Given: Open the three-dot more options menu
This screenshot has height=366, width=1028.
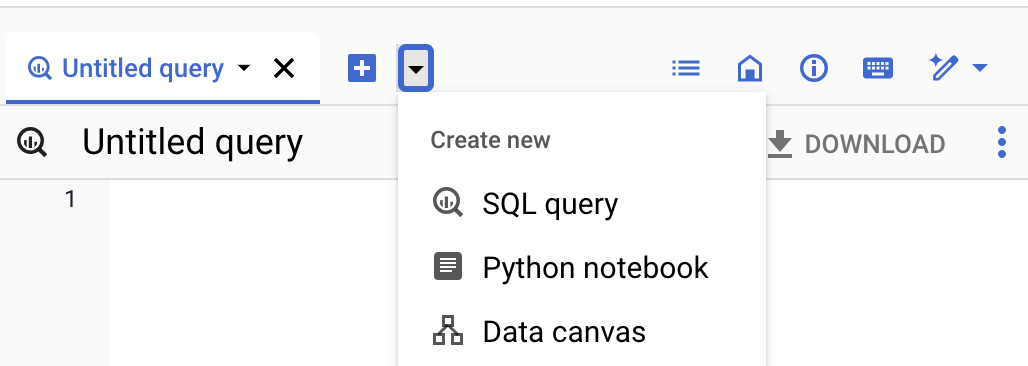Looking at the screenshot, I should (1001, 142).
